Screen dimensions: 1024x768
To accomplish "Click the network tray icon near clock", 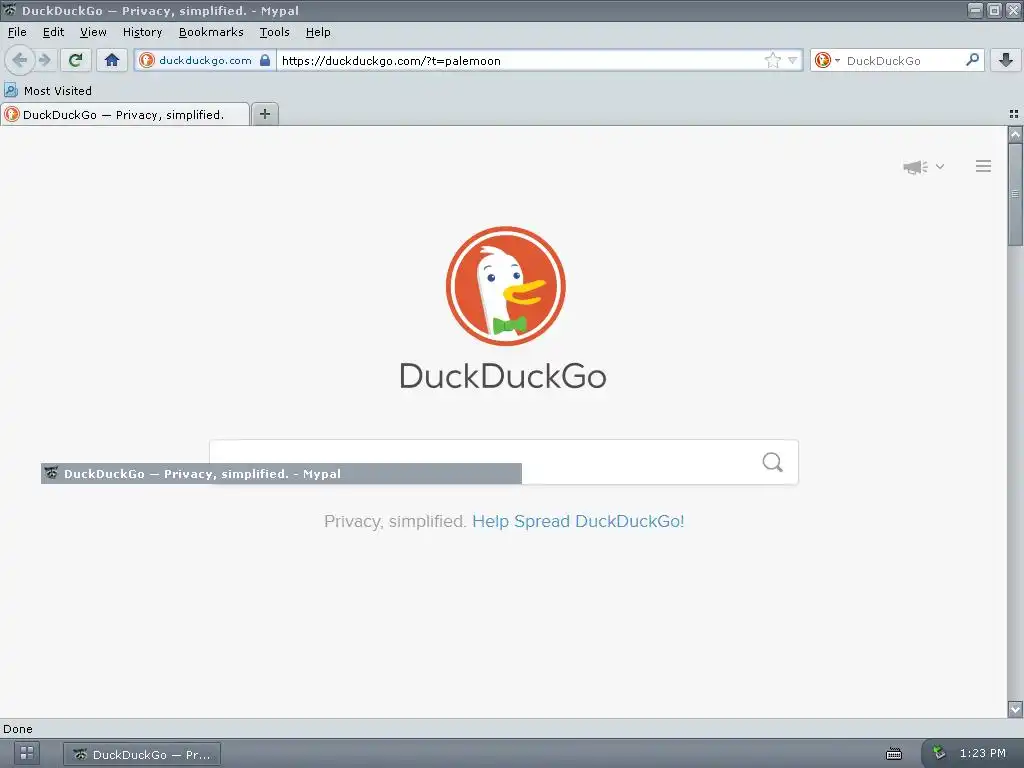I will click(x=938, y=753).
